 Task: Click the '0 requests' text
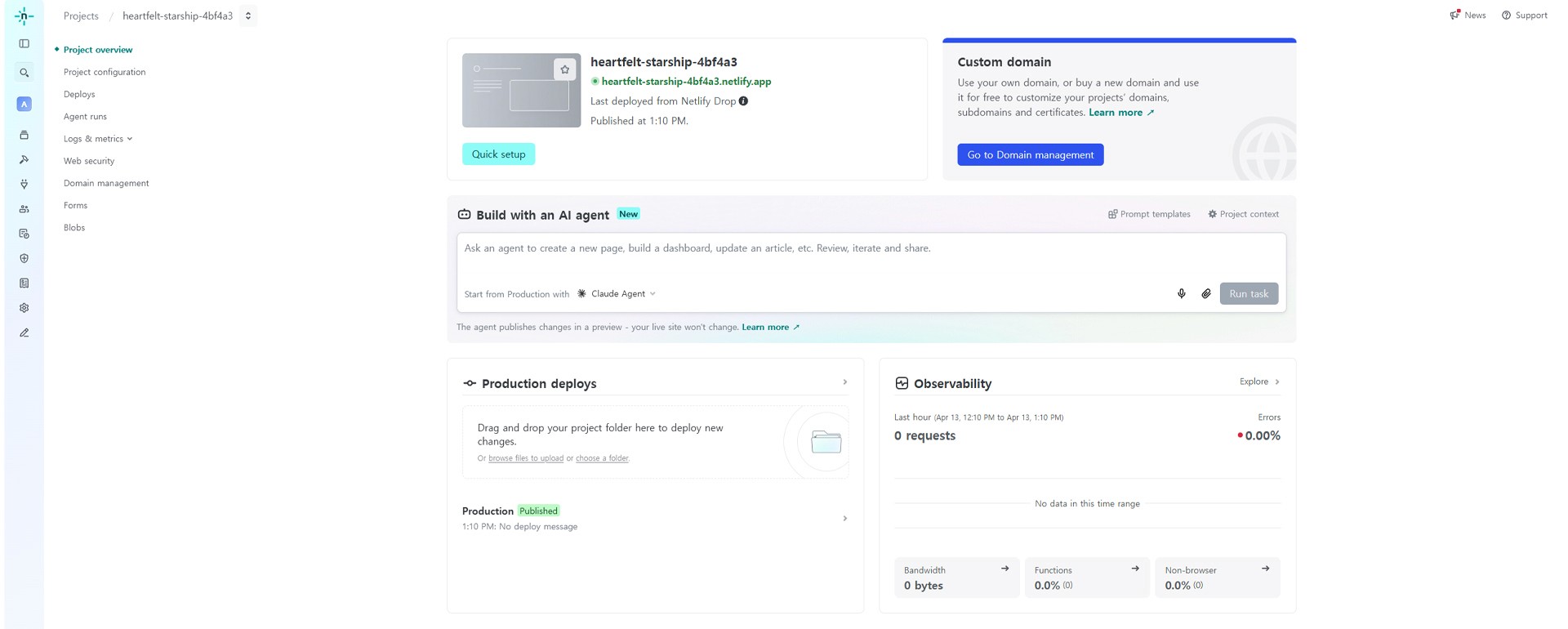click(x=924, y=436)
